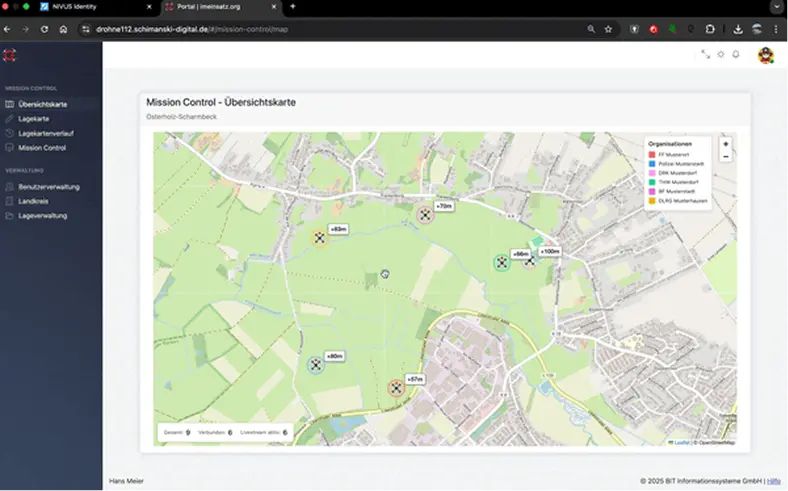Open Benutzerverwaltung from the sidebar
Screen dimensions: 788x491
(48, 187)
